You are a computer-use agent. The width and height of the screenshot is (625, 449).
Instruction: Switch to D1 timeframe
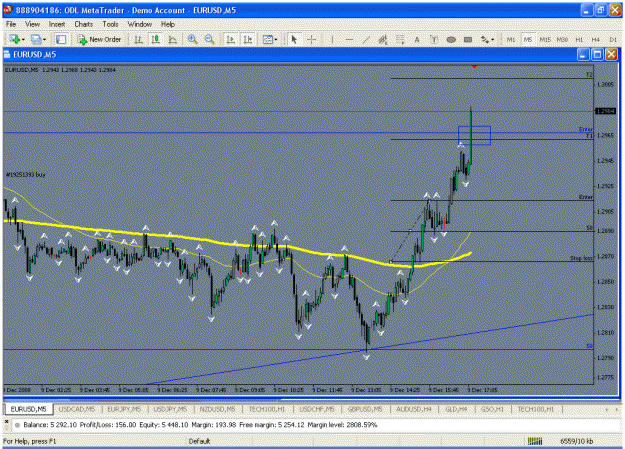pos(613,39)
